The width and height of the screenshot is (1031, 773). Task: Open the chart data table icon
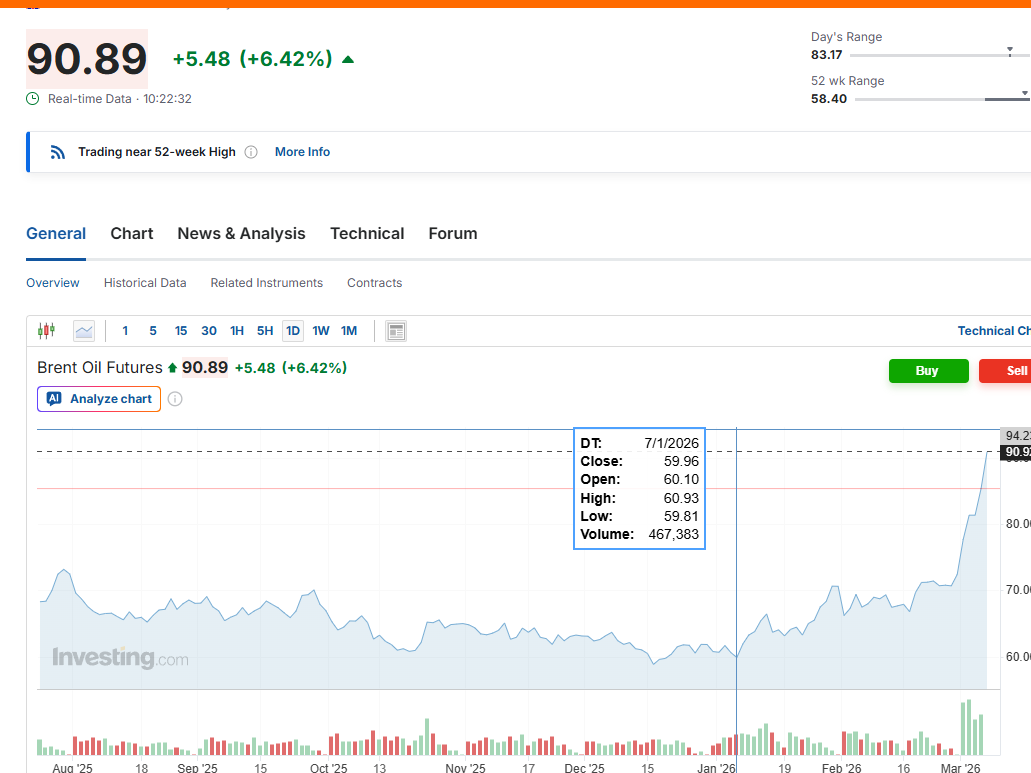pos(396,331)
